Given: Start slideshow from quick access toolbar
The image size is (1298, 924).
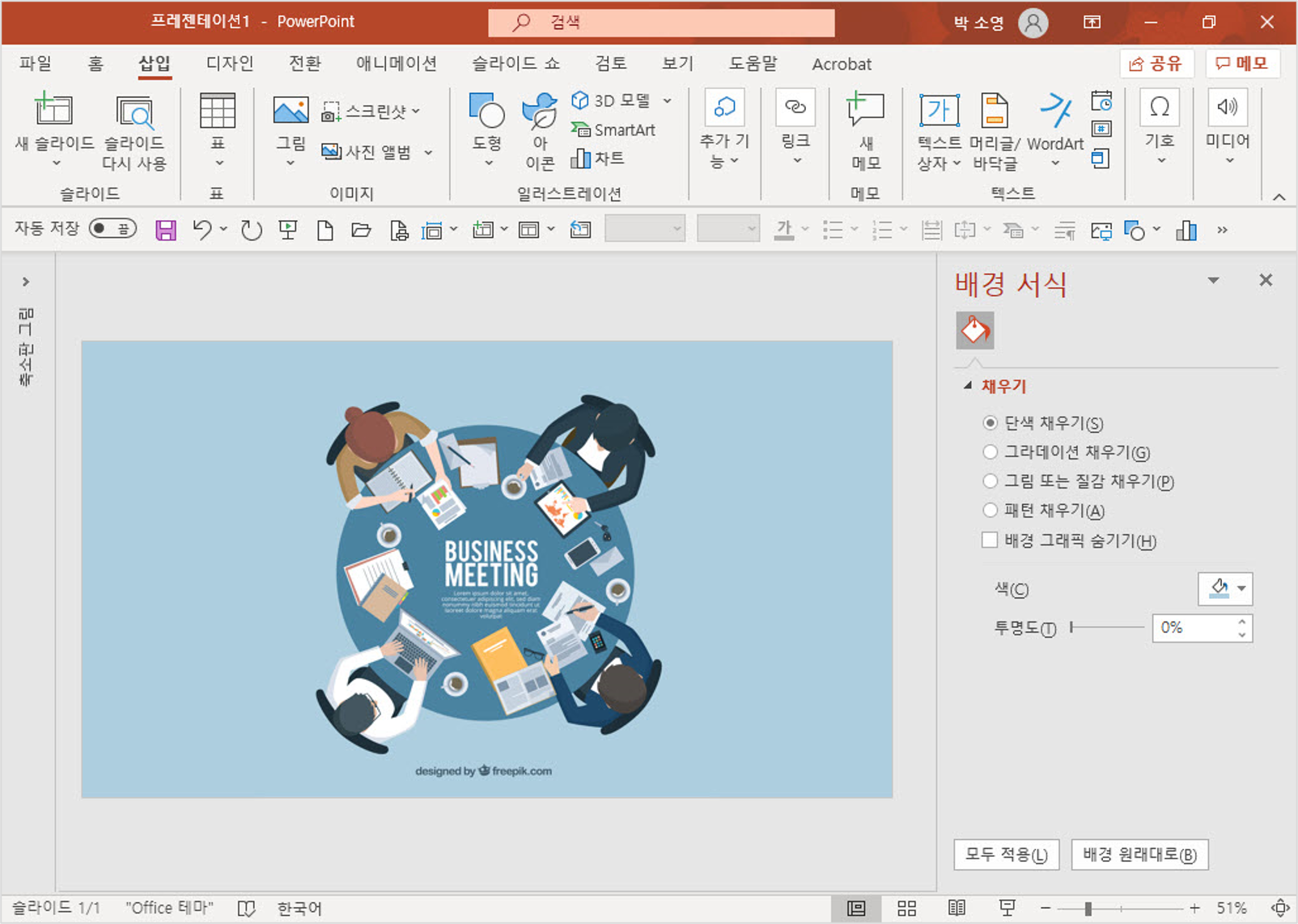Looking at the screenshot, I should tap(287, 231).
